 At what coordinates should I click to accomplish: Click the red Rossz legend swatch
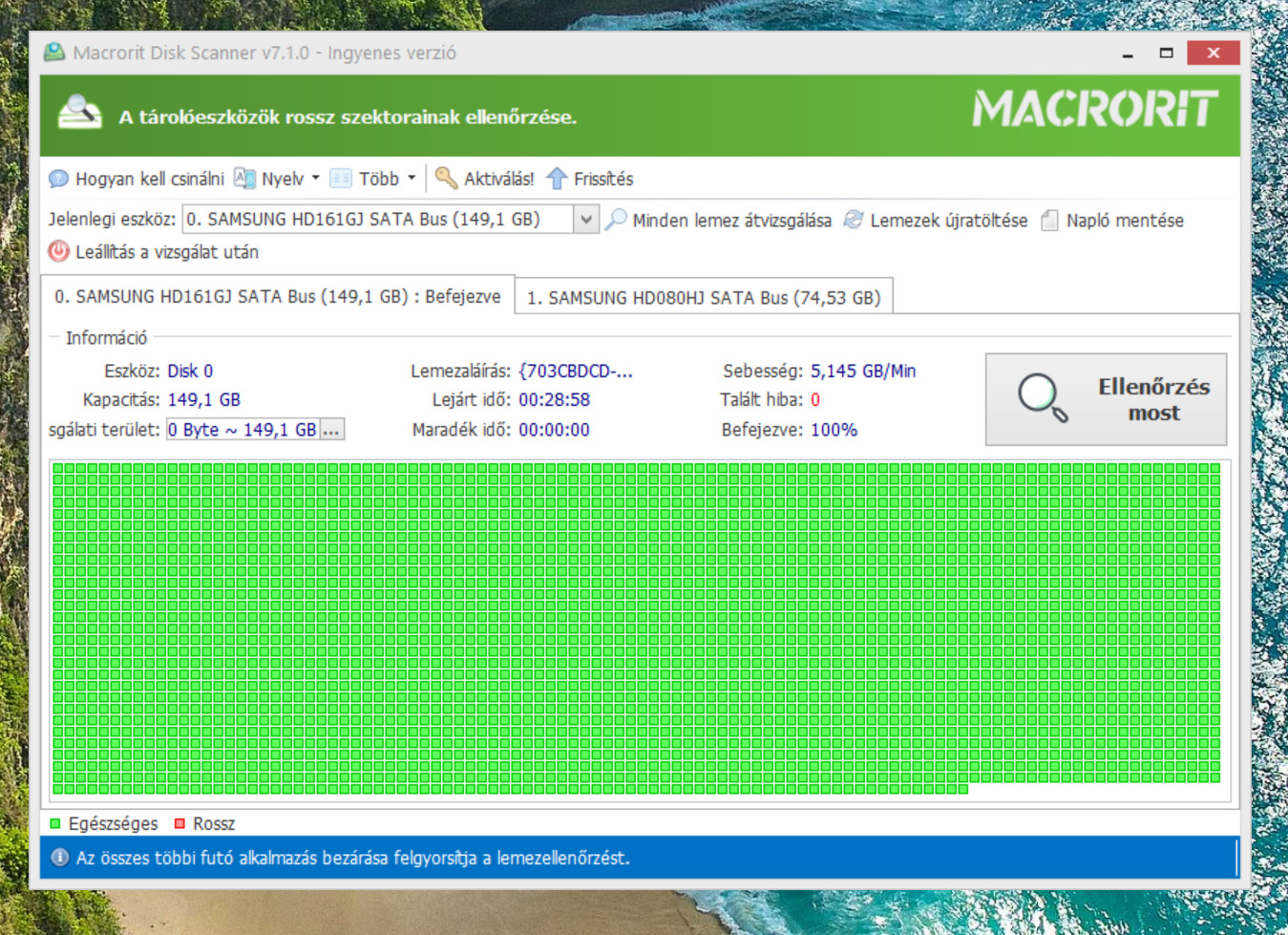[x=179, y=823]
